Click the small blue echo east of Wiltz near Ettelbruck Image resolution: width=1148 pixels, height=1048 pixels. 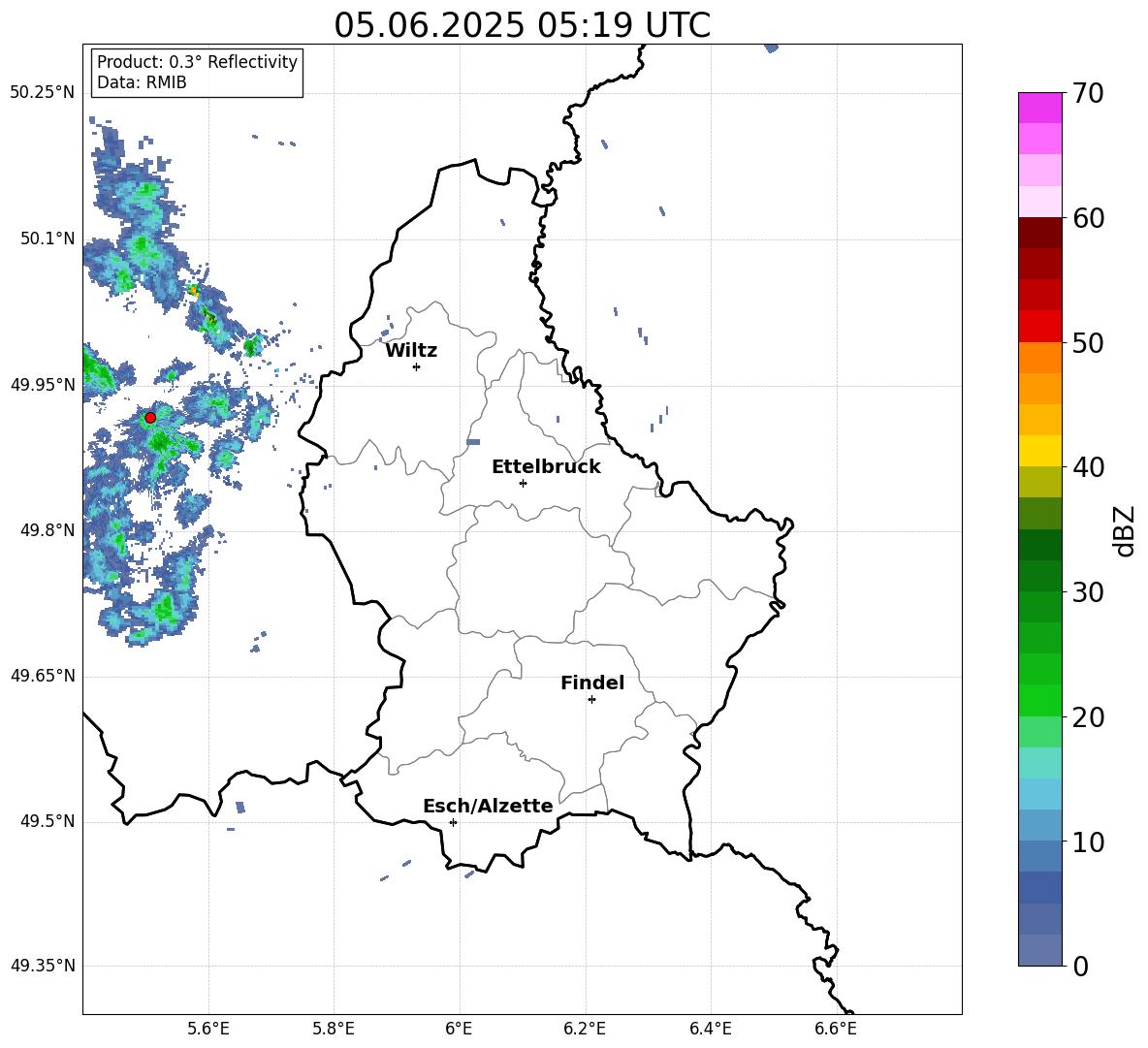point(473,442)
